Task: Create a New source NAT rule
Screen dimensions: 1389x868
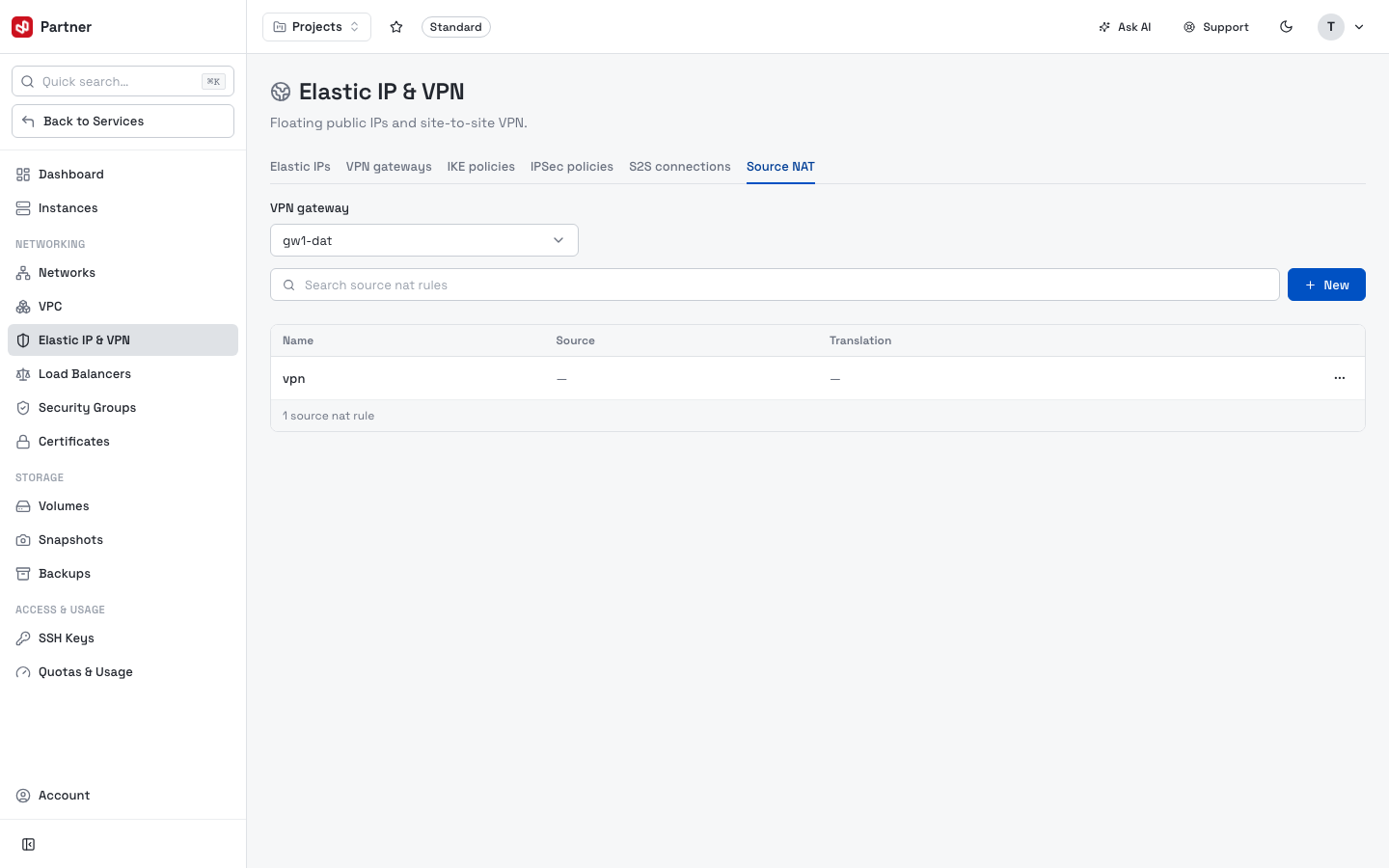Action: pos(1326,285)
